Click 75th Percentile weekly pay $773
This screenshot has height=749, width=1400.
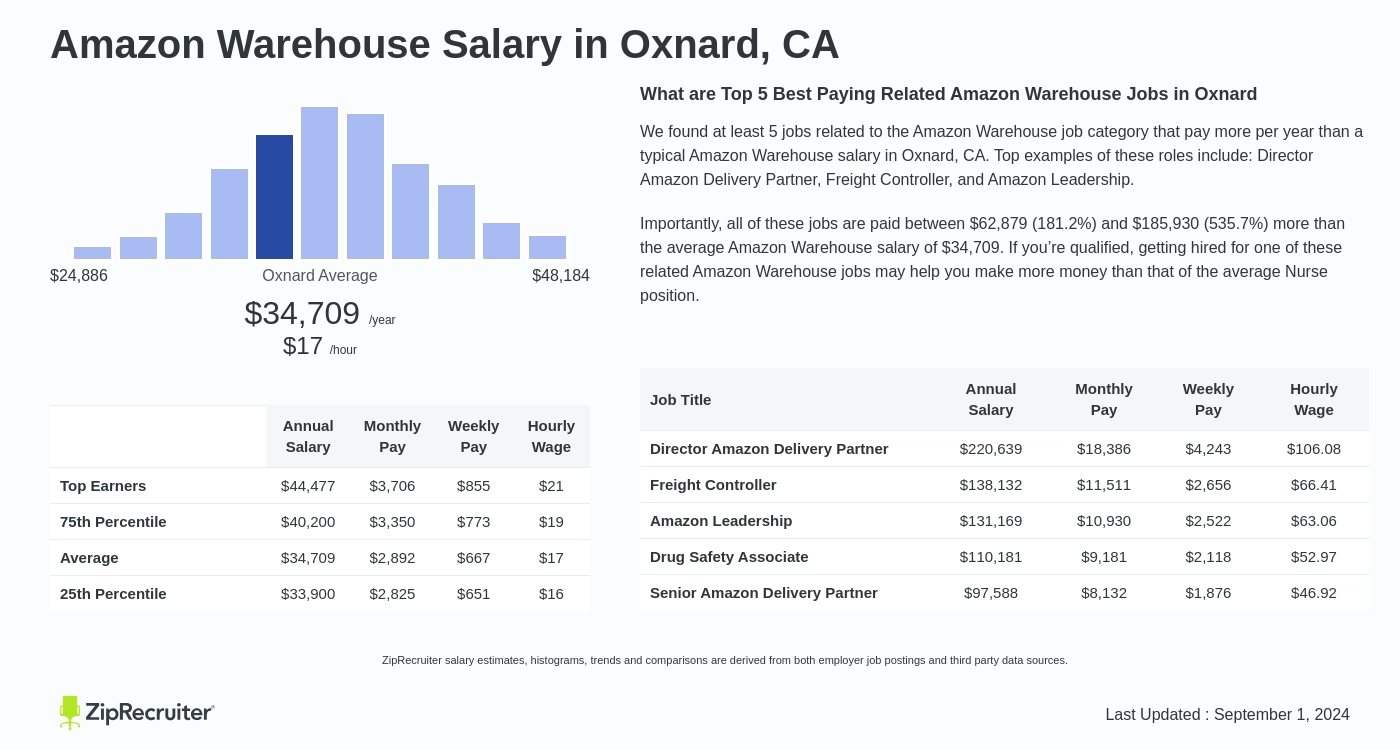[474, 522]
